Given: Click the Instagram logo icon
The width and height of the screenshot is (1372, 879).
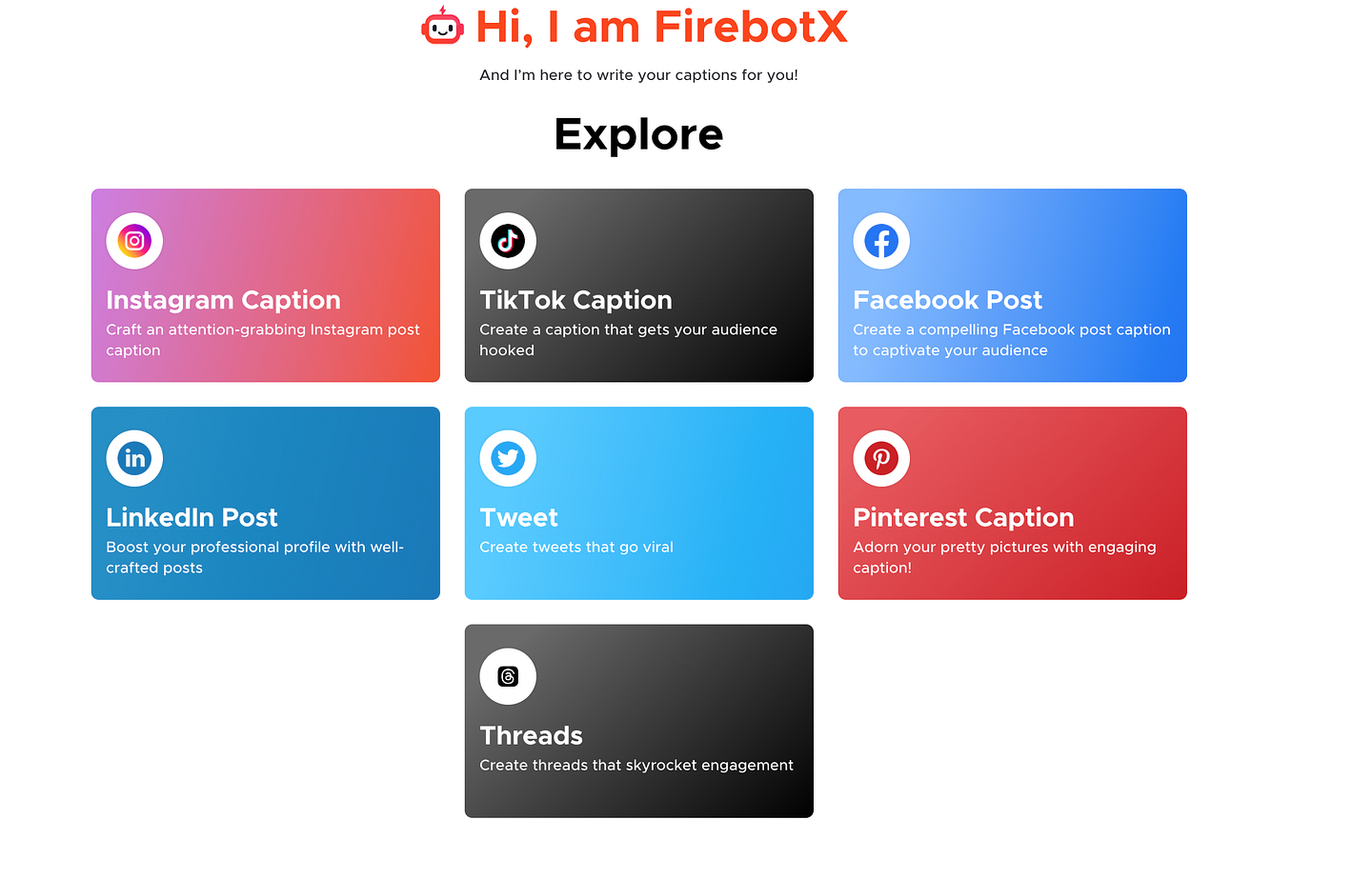Looking at the screenshot, I should 134,241.
